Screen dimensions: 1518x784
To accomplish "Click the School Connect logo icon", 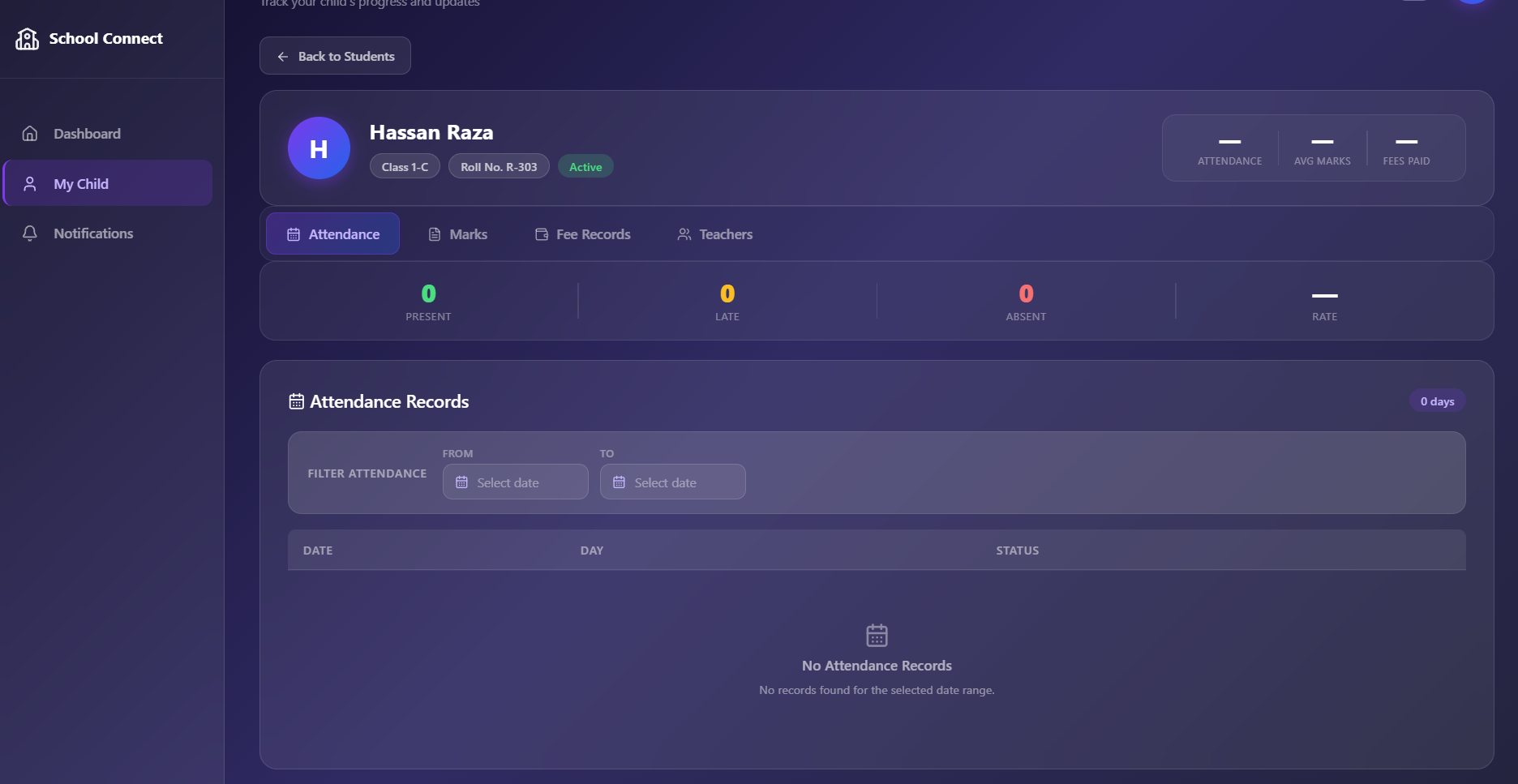I will 27,39.
